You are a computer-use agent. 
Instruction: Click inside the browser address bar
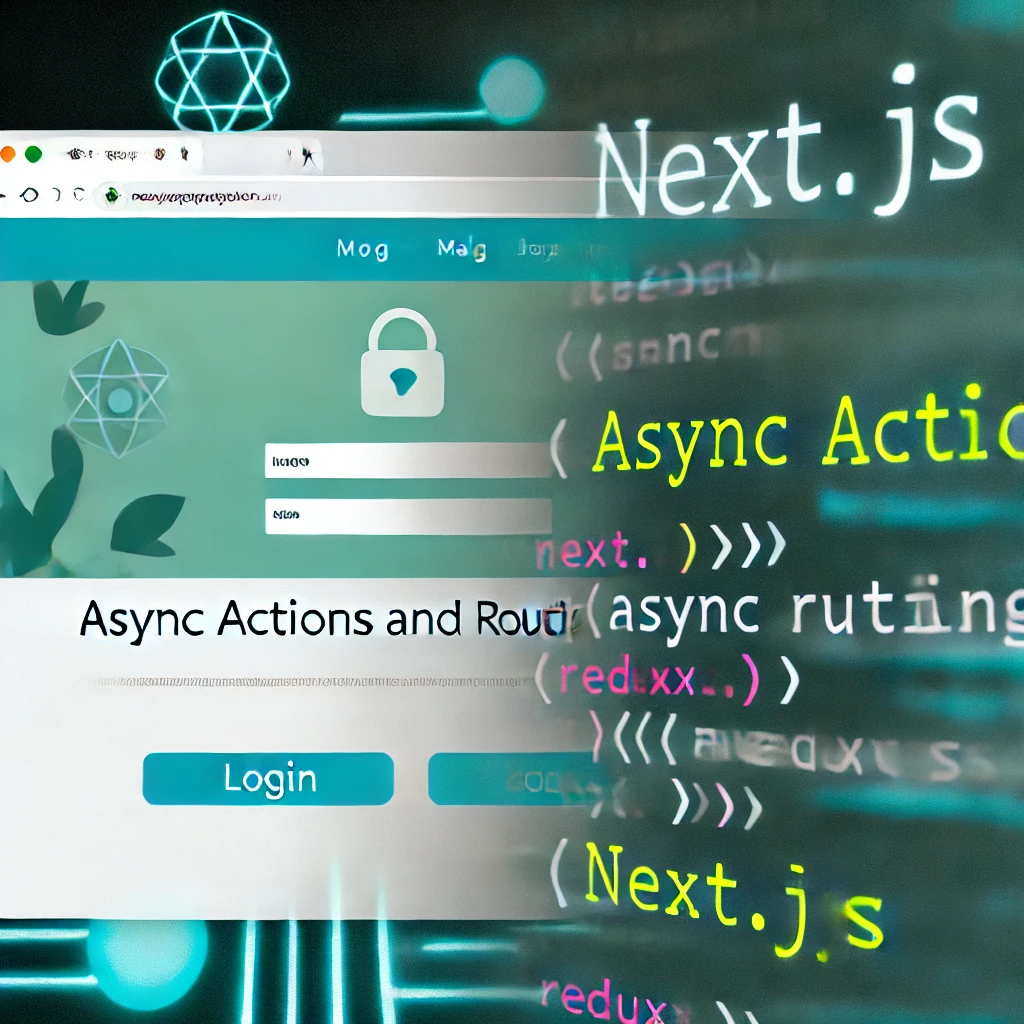click(x=200, y=196)
